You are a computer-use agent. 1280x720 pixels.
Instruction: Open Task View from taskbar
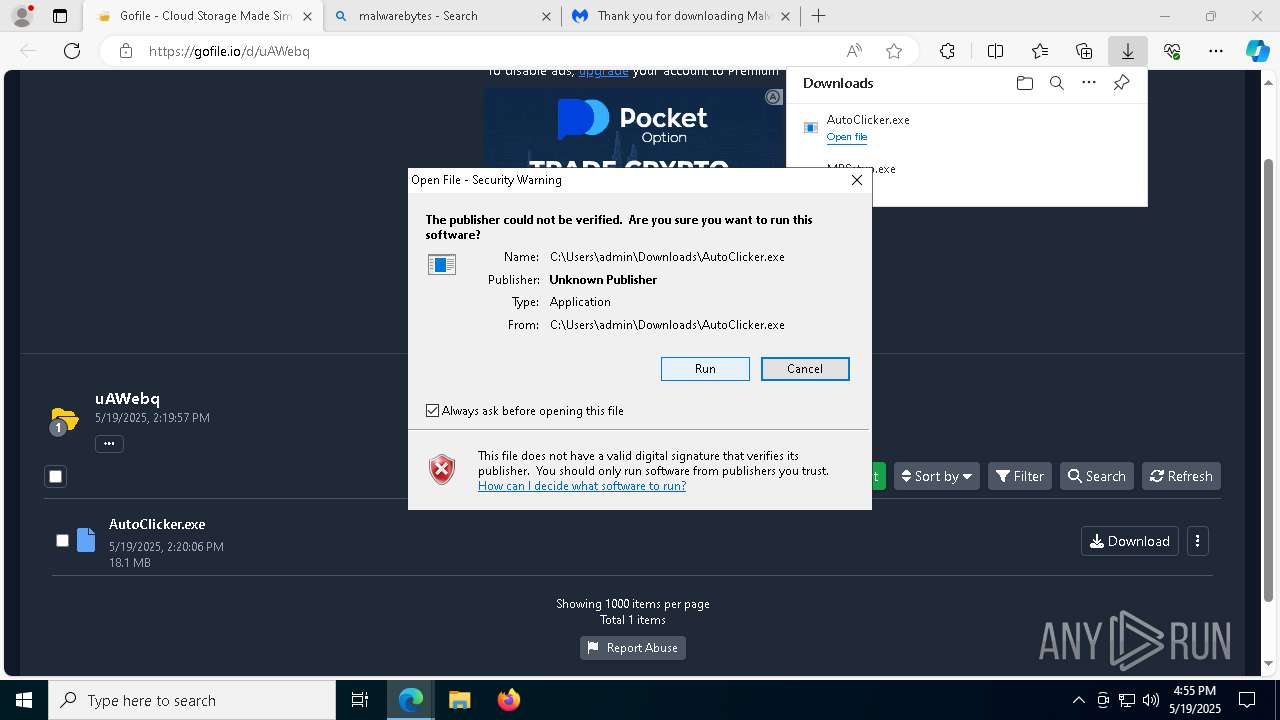click(360, 700)
